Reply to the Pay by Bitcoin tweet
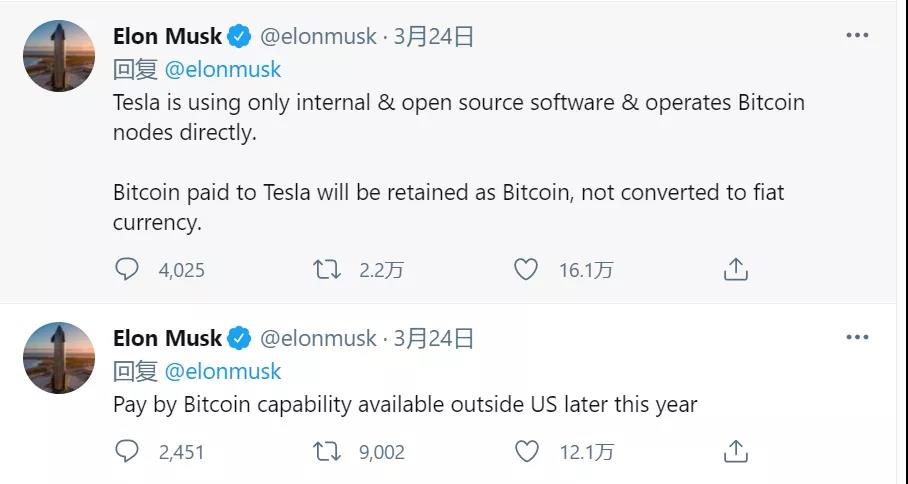The height and width of the screenshot is (484, 908). click(x=126, y=451)
